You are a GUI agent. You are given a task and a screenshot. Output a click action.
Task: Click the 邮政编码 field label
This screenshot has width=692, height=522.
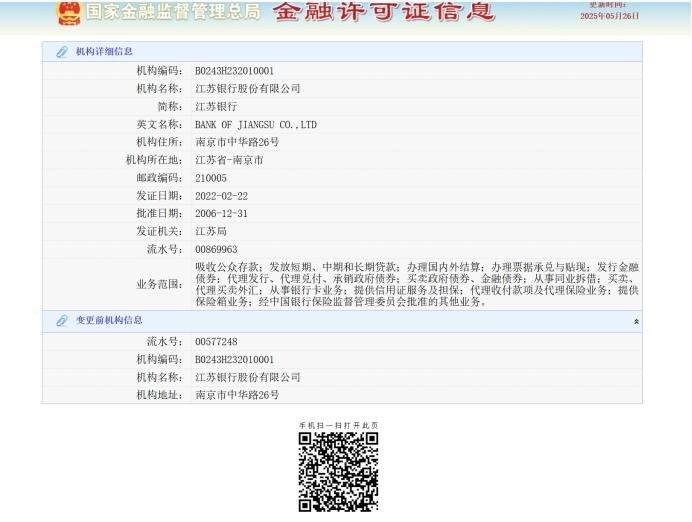pos(159,178)
